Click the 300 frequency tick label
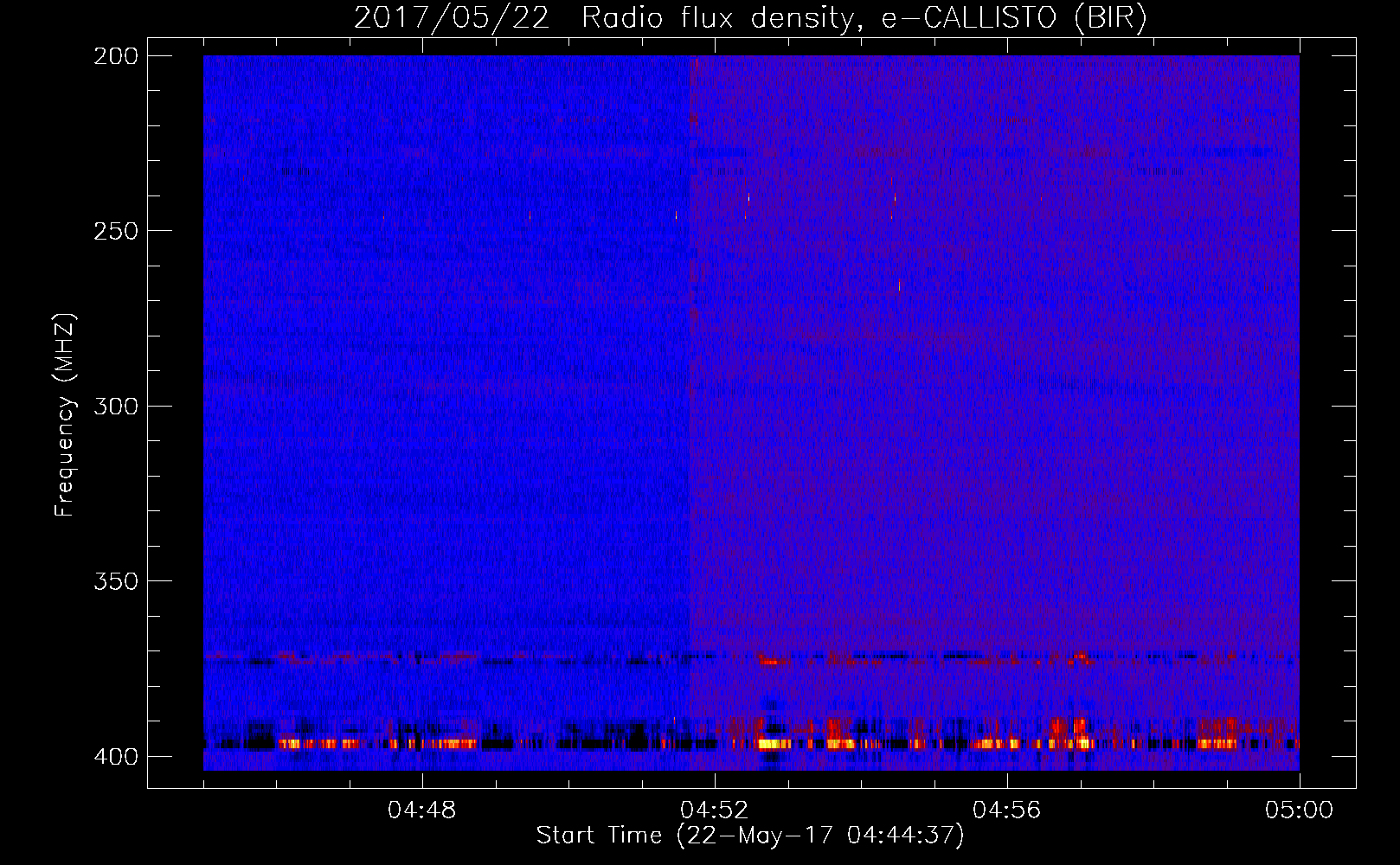The image size is (1400, 865). click(x=115, y=406)
